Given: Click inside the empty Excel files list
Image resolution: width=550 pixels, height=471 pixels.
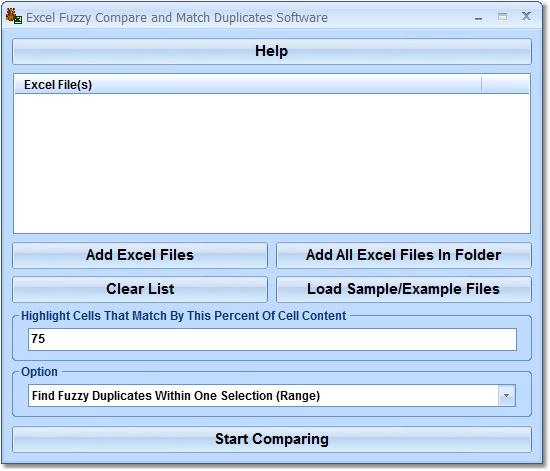Looking at the screenshot, I should coord(272,163).
